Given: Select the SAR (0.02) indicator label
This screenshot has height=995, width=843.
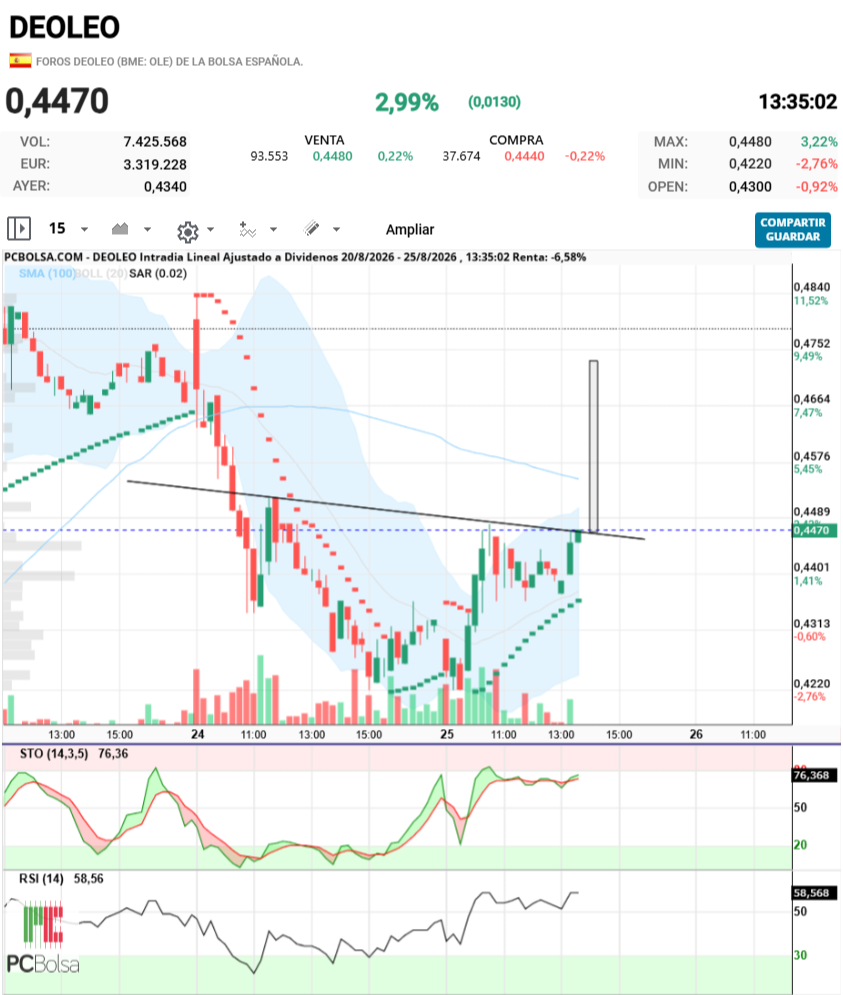Looking at the screenshot, I should click(x=158, y=273).
